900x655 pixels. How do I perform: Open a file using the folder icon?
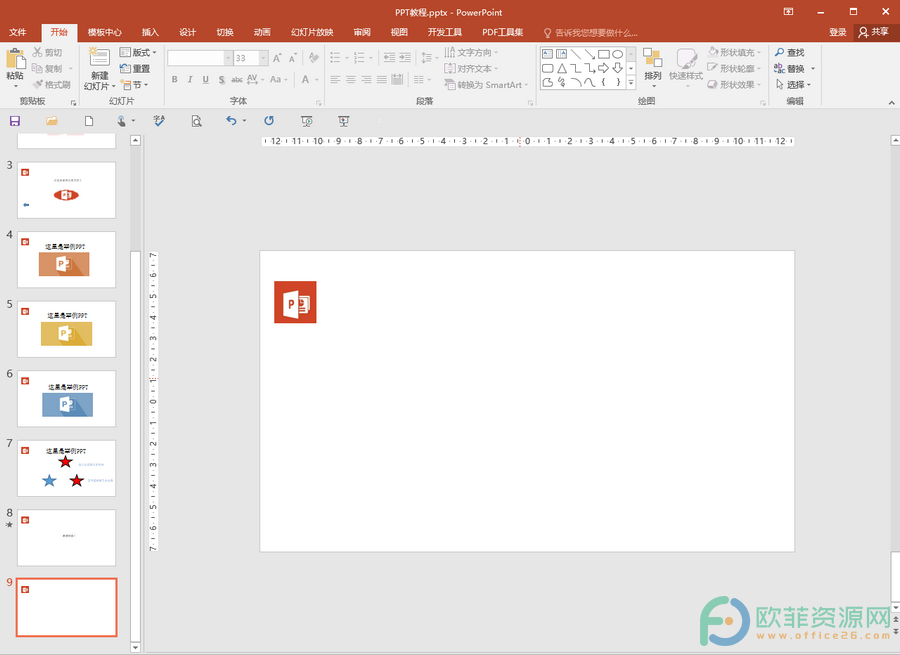click(52, 121)
